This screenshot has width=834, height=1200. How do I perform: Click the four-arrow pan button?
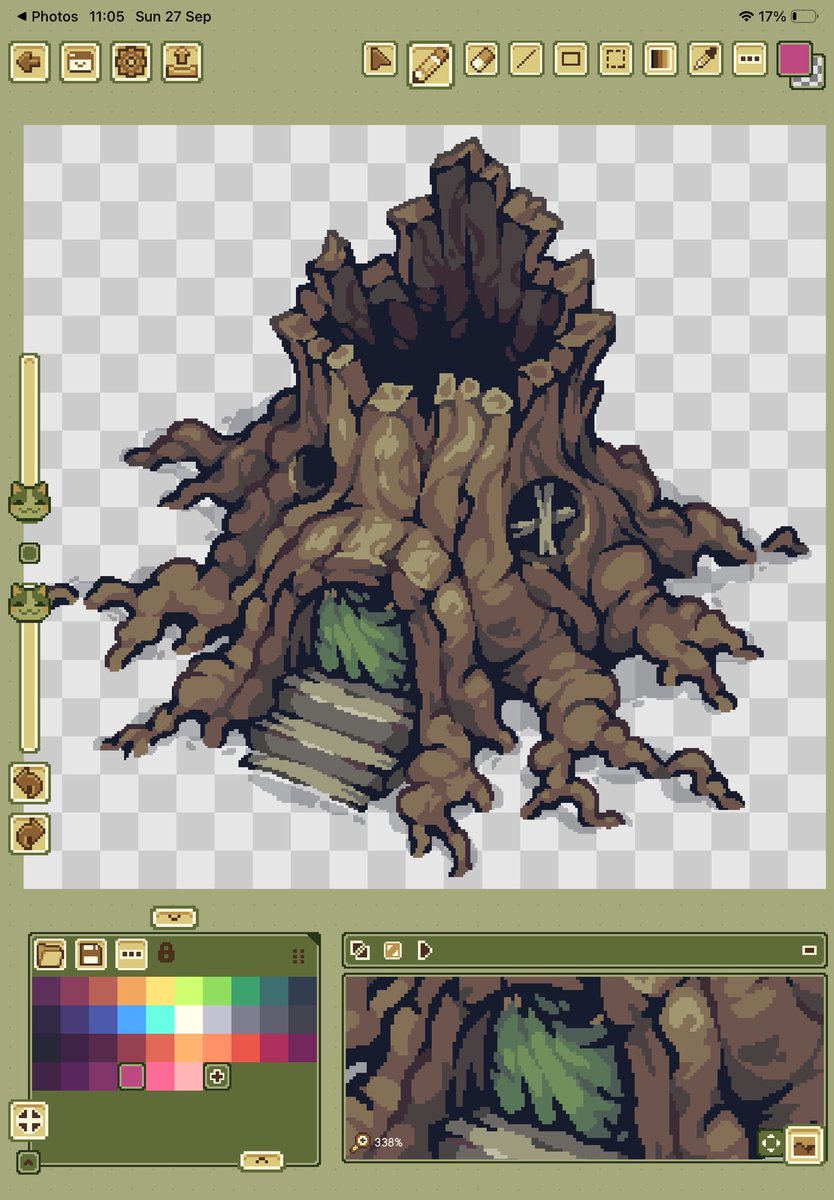[x=29, y=1121]
